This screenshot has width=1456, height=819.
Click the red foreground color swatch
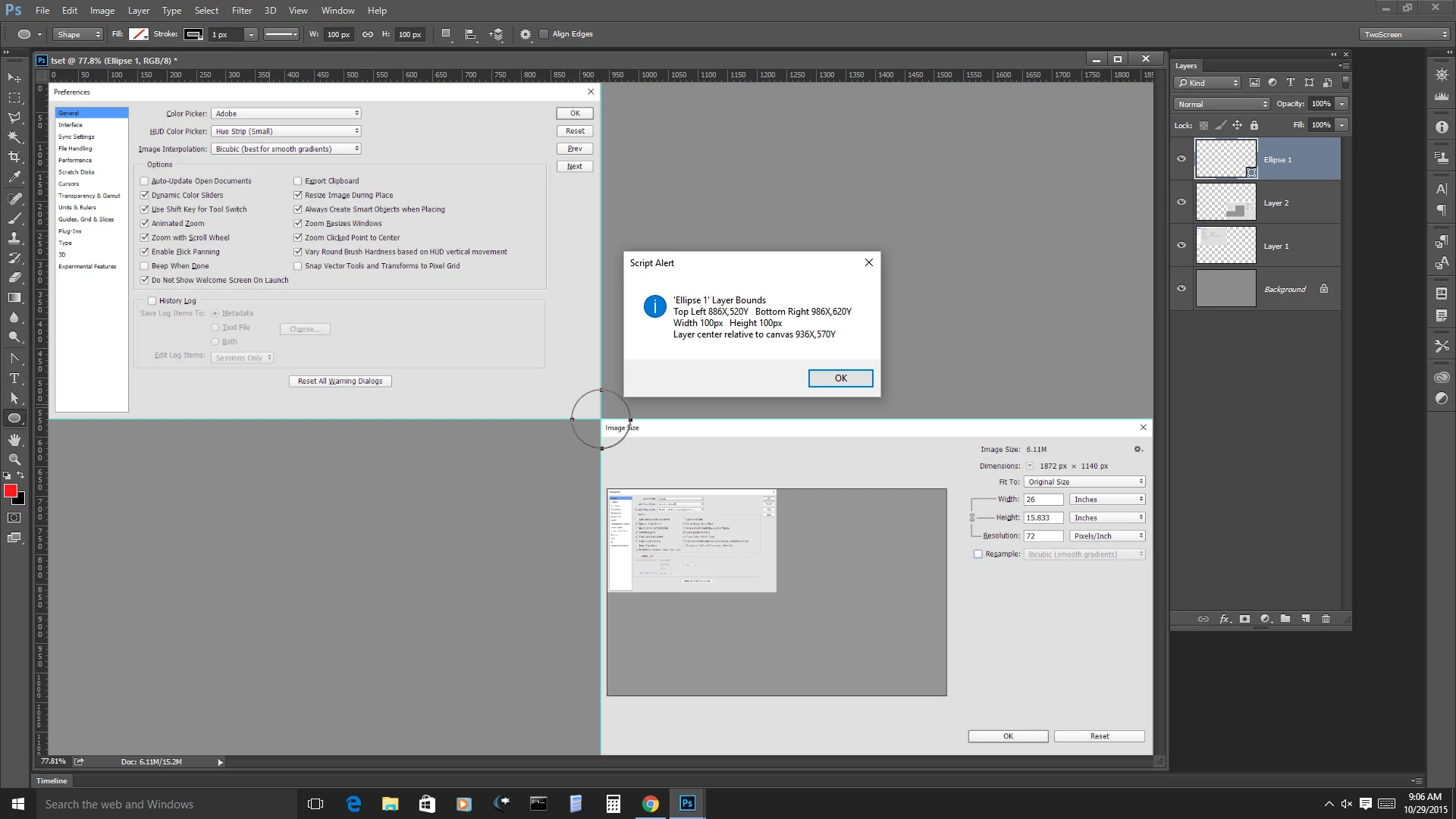click(11, 491)
